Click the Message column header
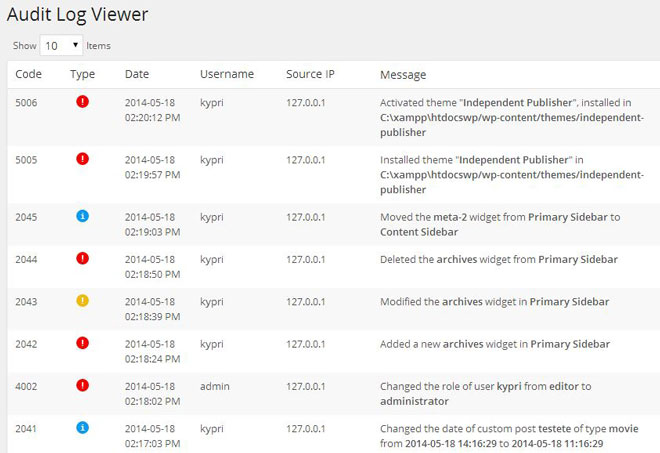 click(x=403, y=75)
